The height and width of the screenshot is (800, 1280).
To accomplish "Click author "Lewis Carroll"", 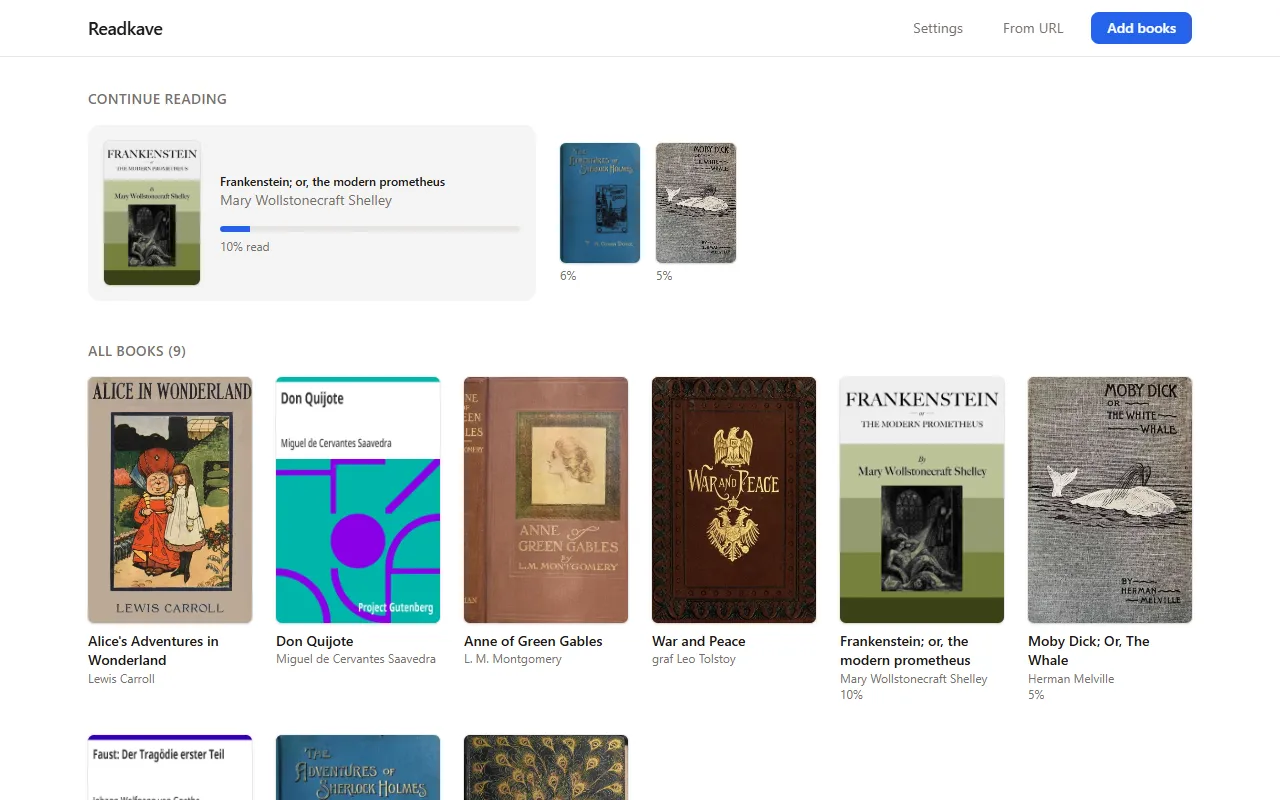I will [x=121, y=679].
